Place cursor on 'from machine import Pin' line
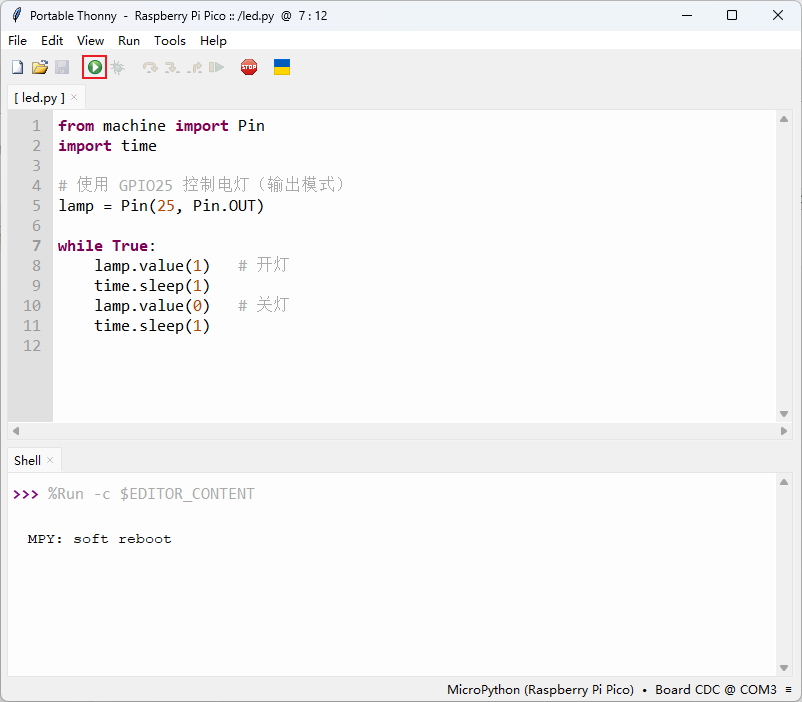This screenshot has height=702, width=802. 161,126
